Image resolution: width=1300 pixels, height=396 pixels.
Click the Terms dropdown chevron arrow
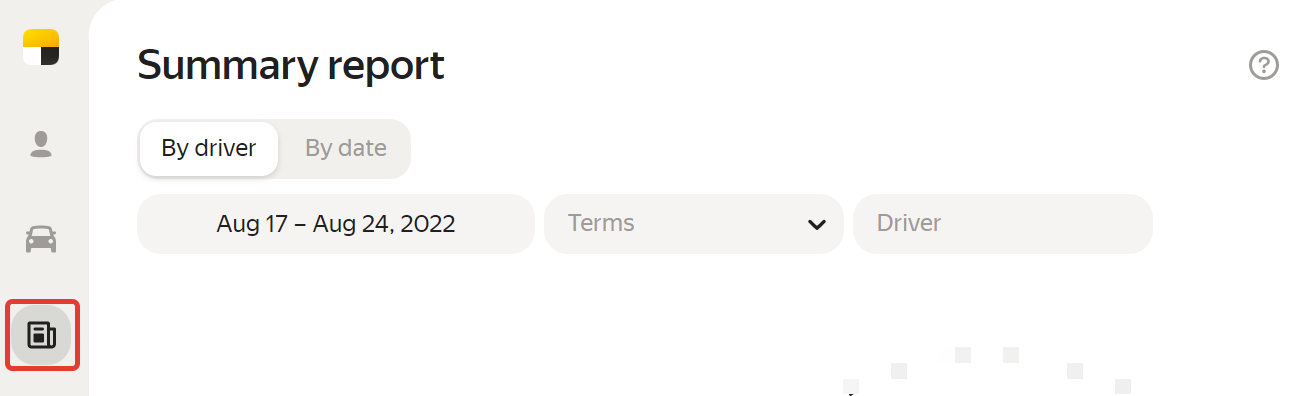coord(817,224)
